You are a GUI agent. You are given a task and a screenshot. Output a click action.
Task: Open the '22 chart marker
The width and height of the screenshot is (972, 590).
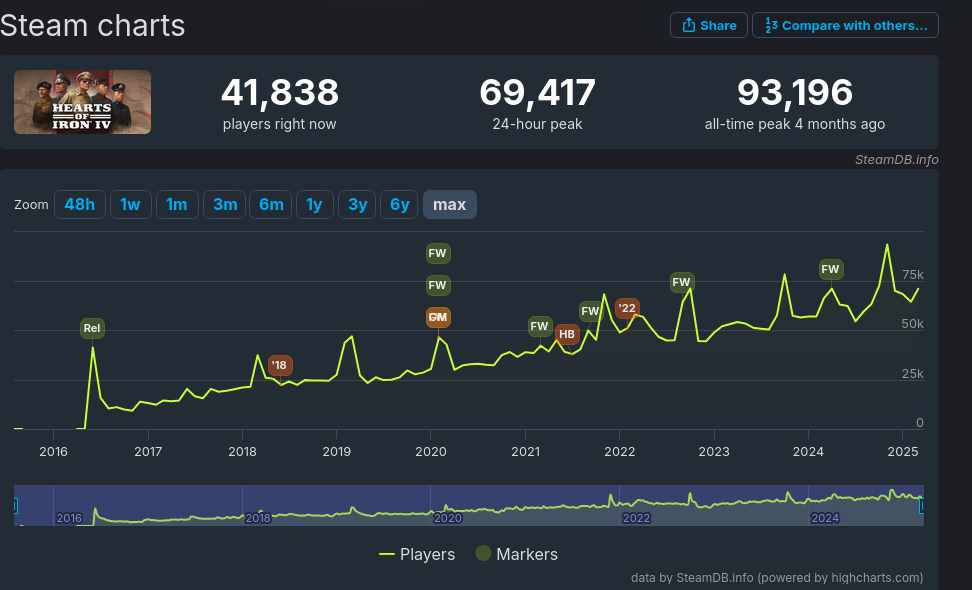(x=627, y=308)
